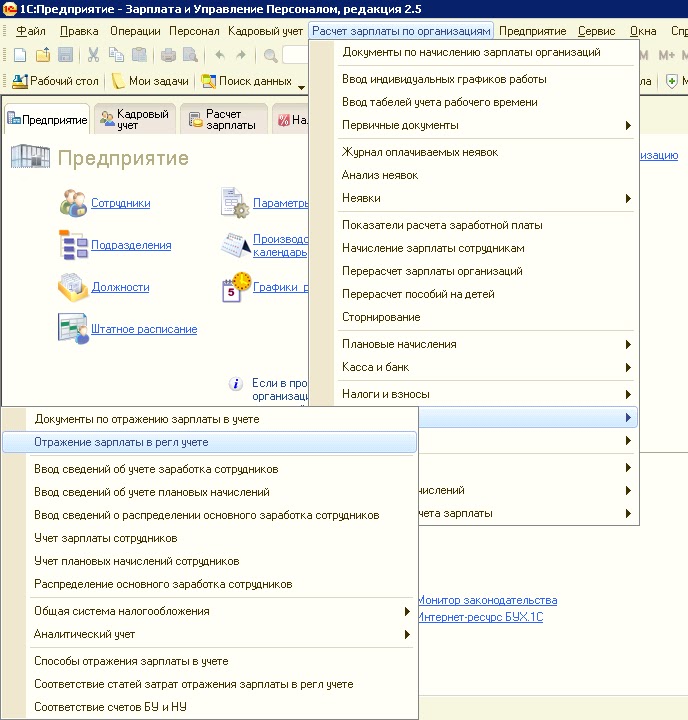Switch to the Кадровый учет tab
The height and width of the screenshot is (720, 688).
point(135,119)
